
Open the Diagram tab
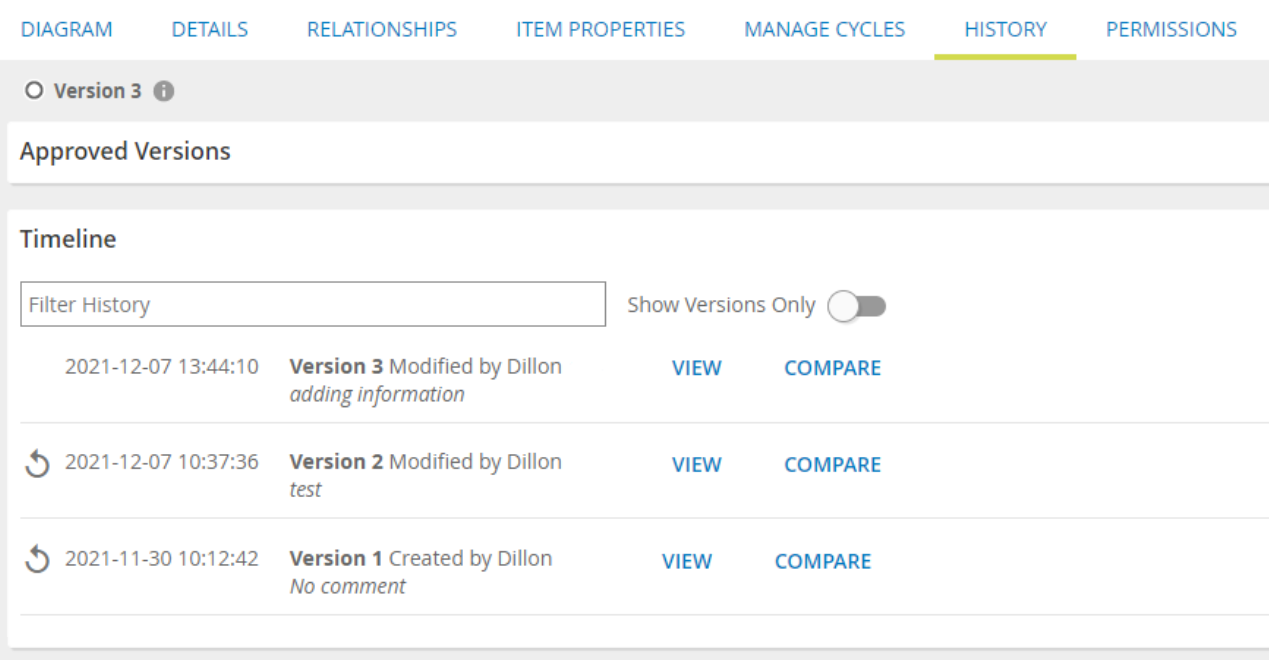coord(67,29)
